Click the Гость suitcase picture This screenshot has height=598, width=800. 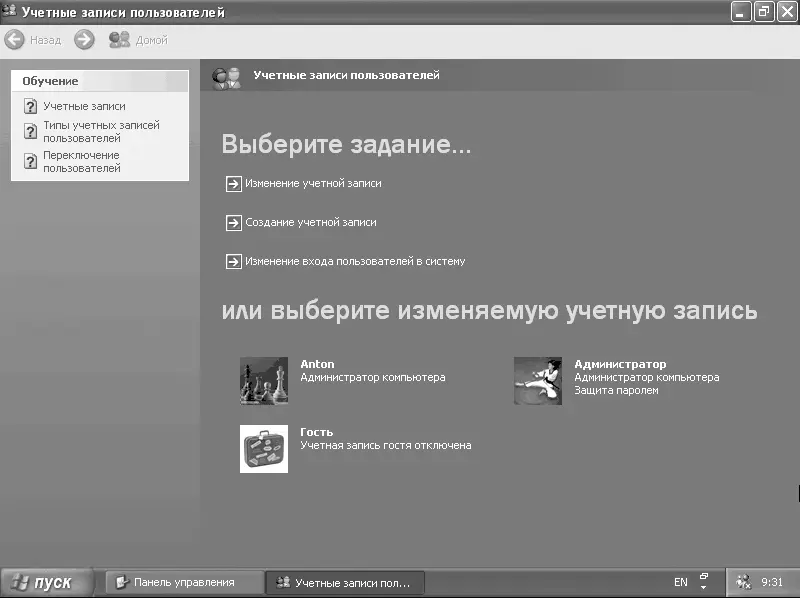[264, 448]
